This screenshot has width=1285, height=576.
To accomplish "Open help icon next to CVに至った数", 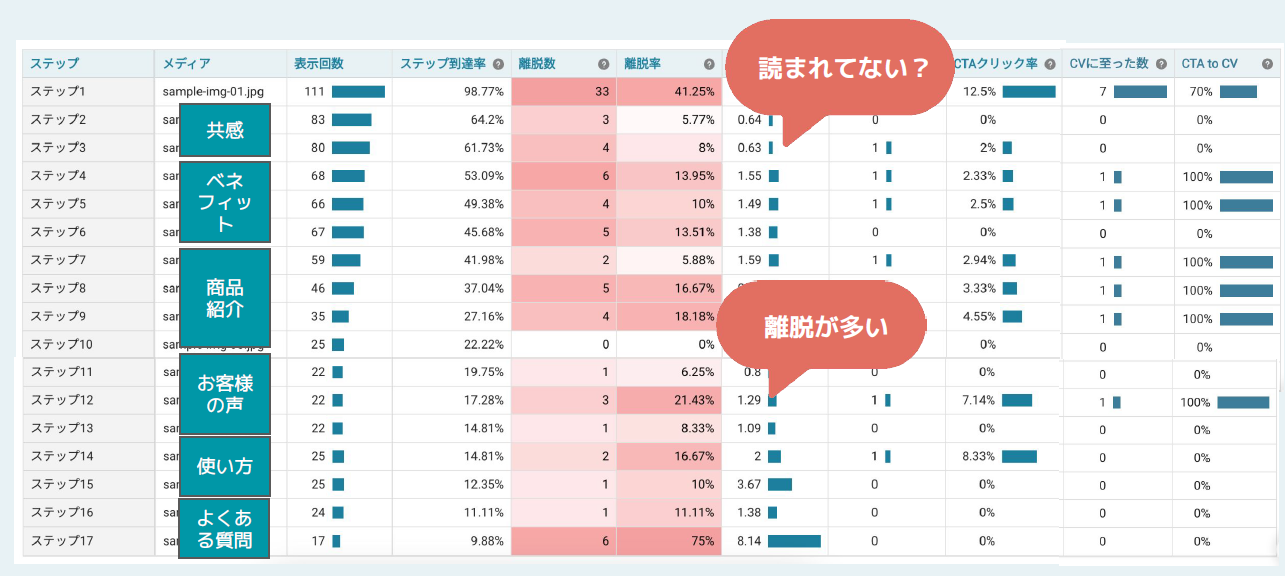I will tap(1161, 64).
